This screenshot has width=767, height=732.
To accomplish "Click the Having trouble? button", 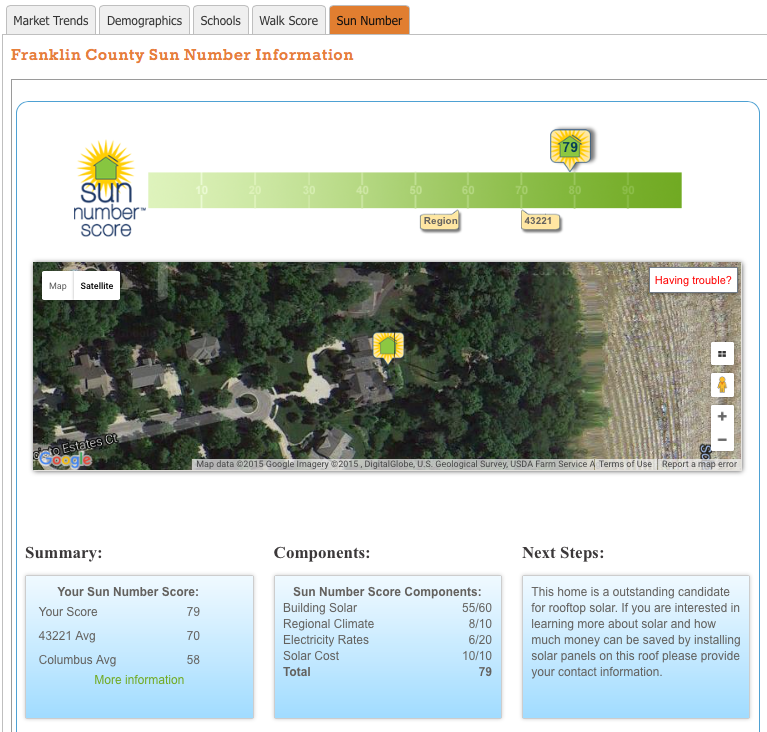I will 693,280.
